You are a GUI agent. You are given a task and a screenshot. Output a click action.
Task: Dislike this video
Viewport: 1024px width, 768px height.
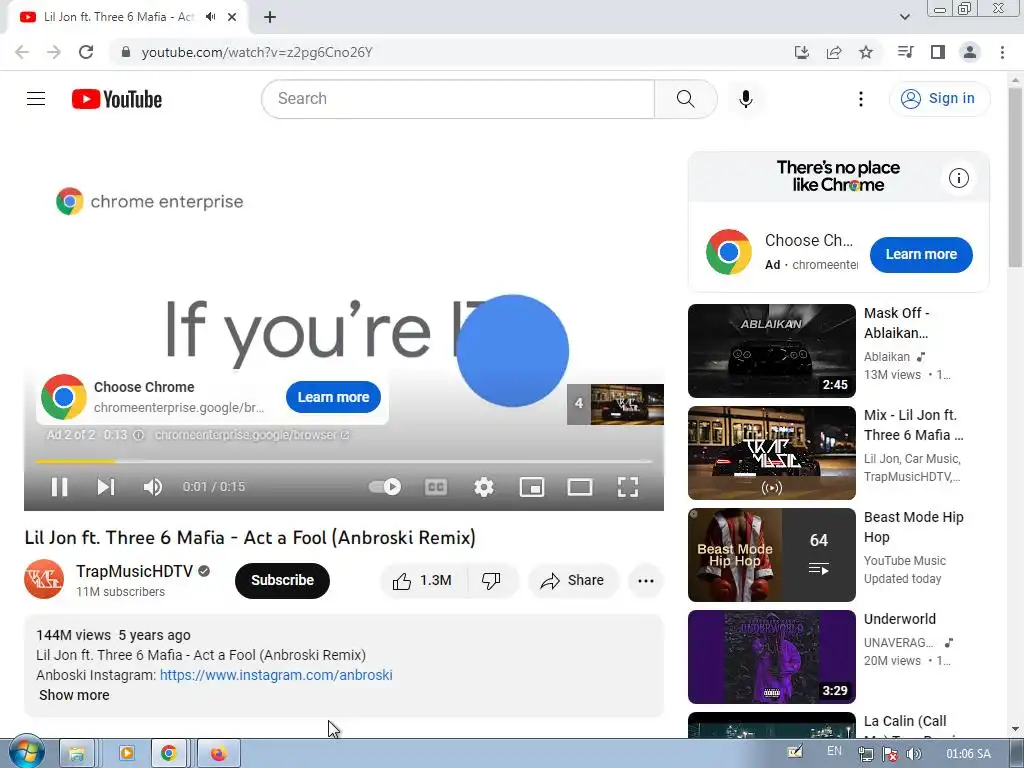491,581
